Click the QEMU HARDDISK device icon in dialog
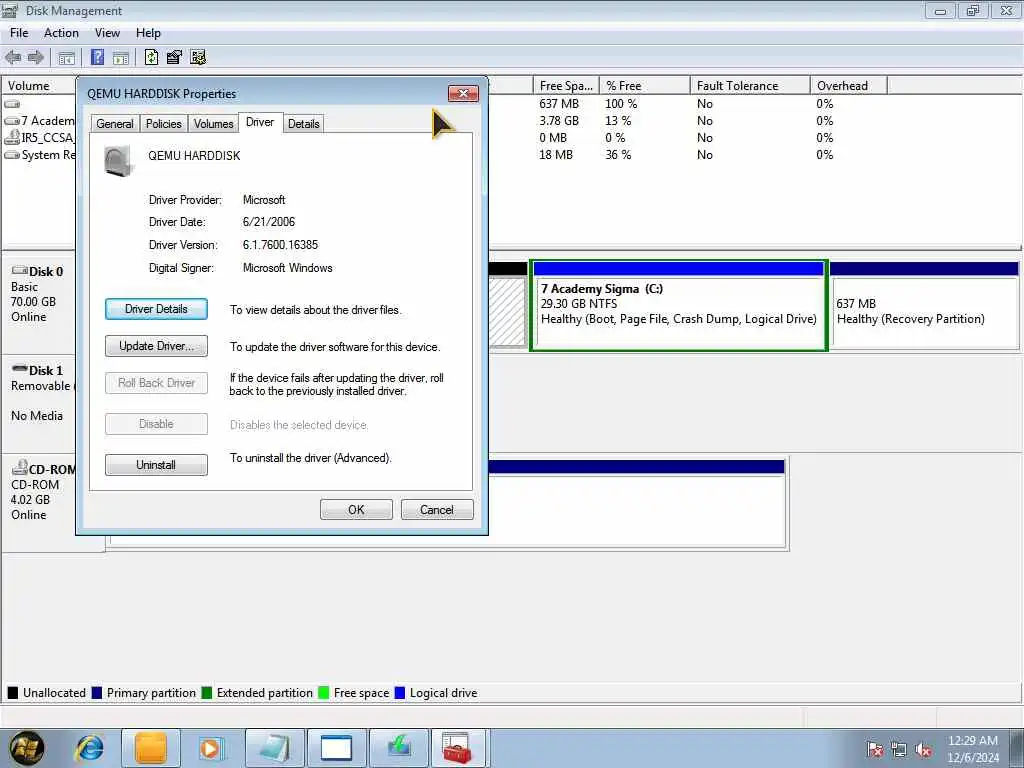The image size is (1024, 768). pyautogui.click(x=119, y=161)
